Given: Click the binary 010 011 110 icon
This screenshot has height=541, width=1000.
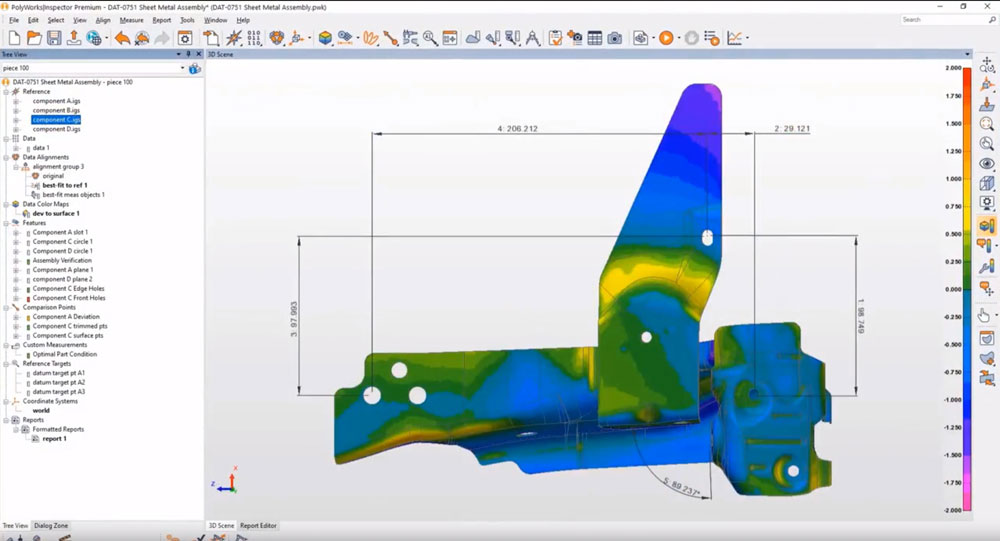Looking at the screenshot, I should pos(254,38).
